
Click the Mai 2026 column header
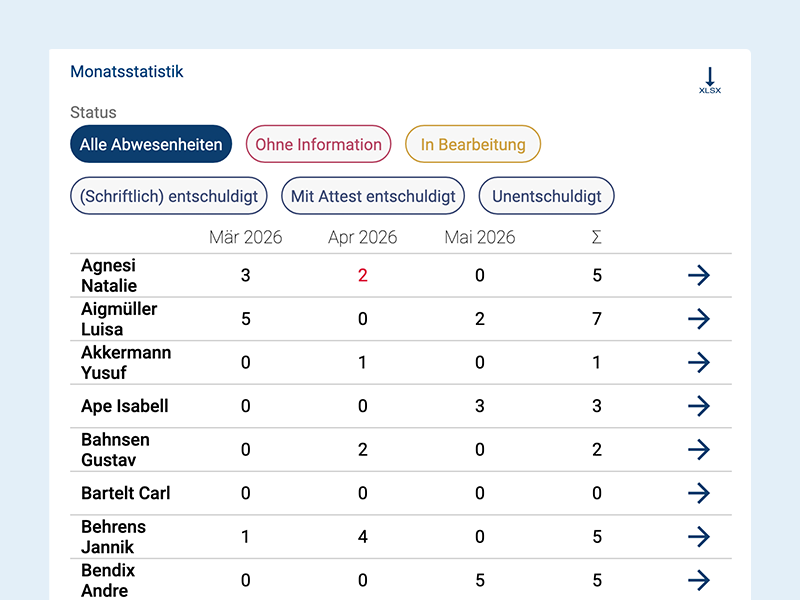(480, 237)
